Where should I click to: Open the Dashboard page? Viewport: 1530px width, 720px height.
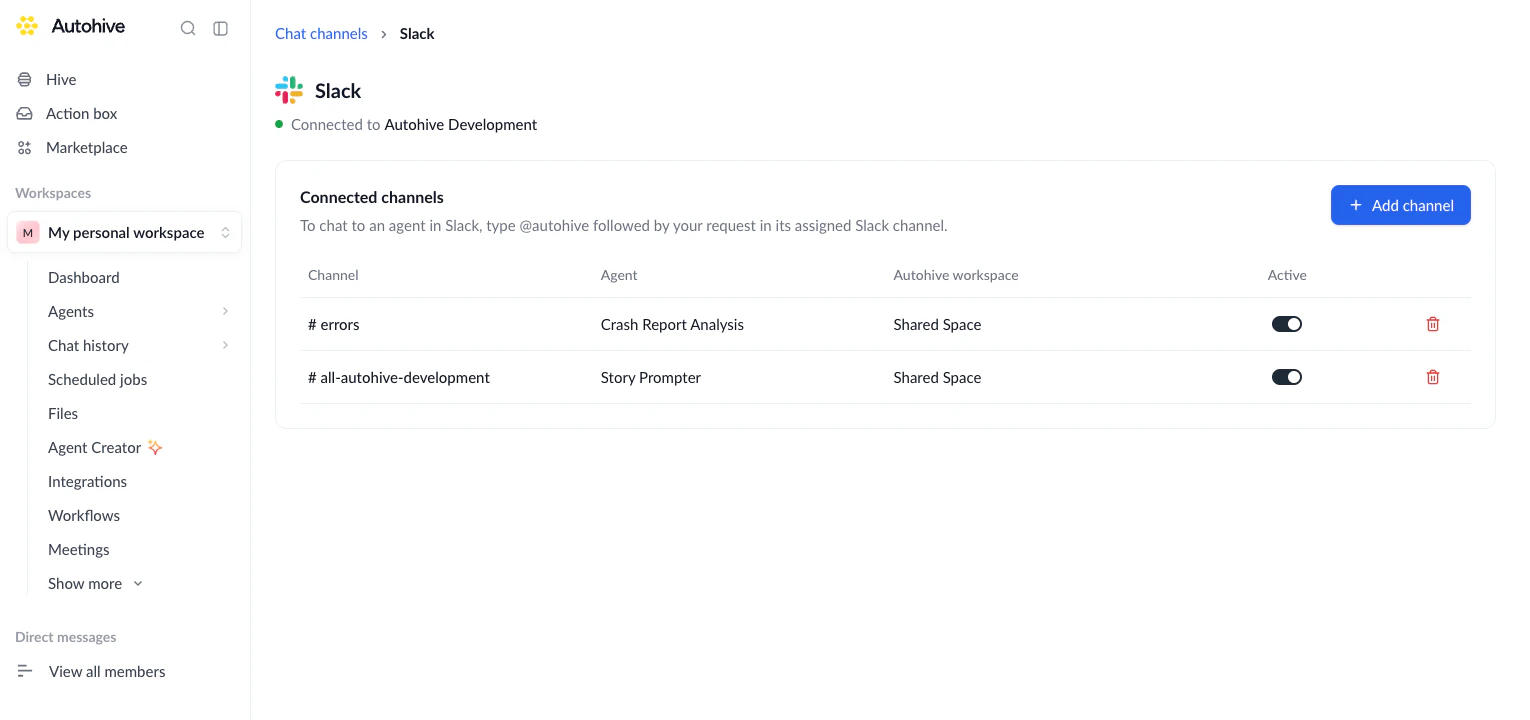(x=84, y=278)
